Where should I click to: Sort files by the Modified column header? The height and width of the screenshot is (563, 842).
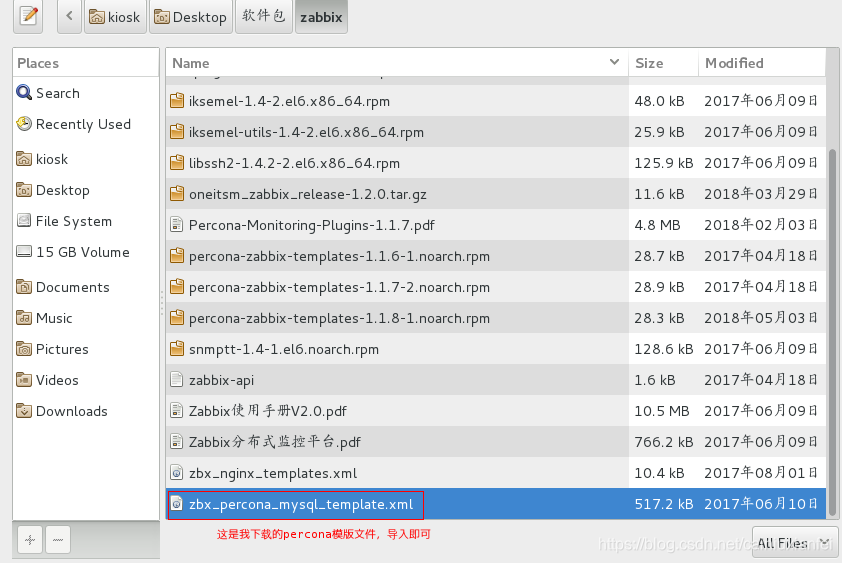pyautogui.click(x=761, y=63)
